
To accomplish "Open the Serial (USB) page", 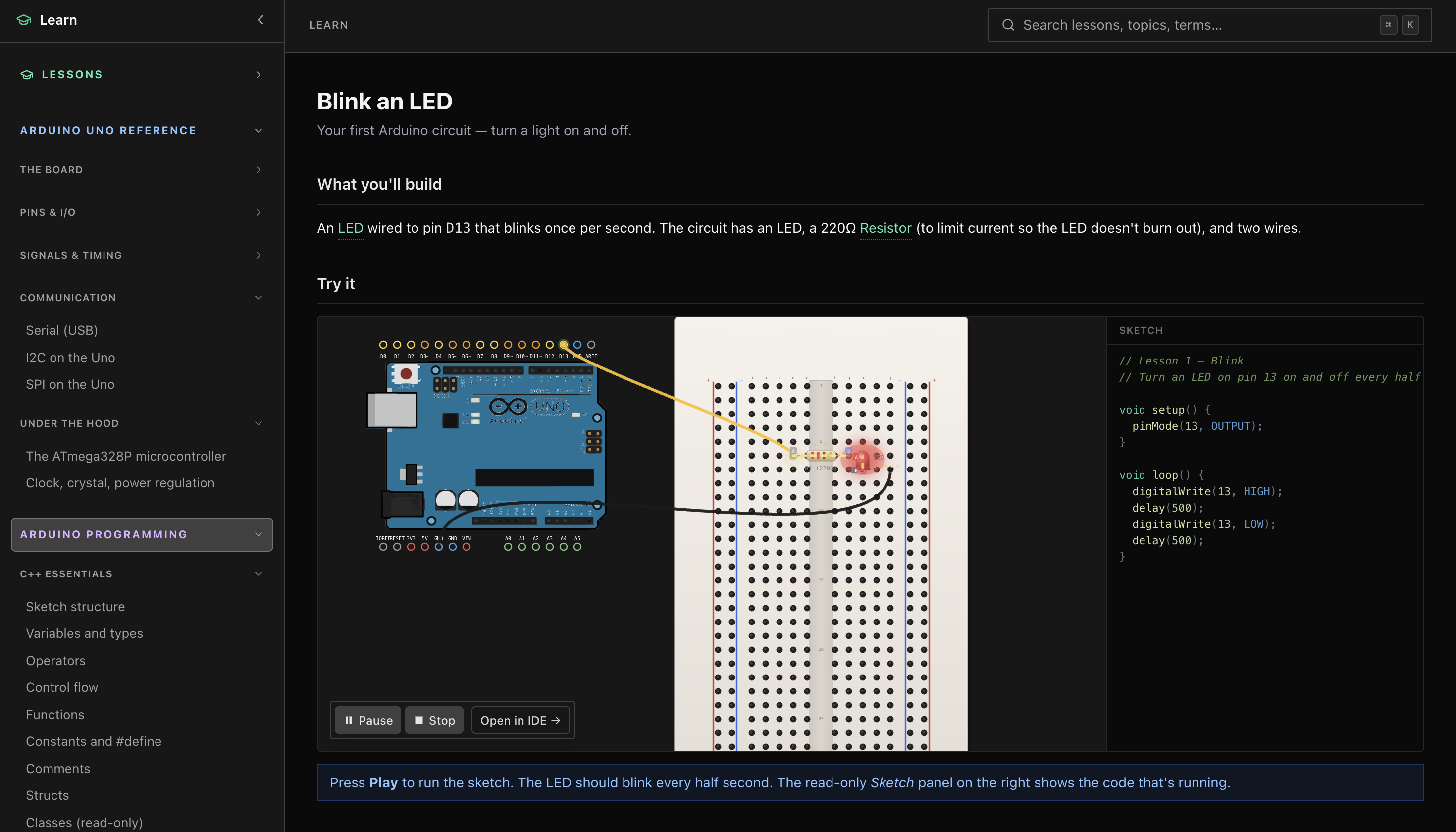I will (x=62, y=330).
